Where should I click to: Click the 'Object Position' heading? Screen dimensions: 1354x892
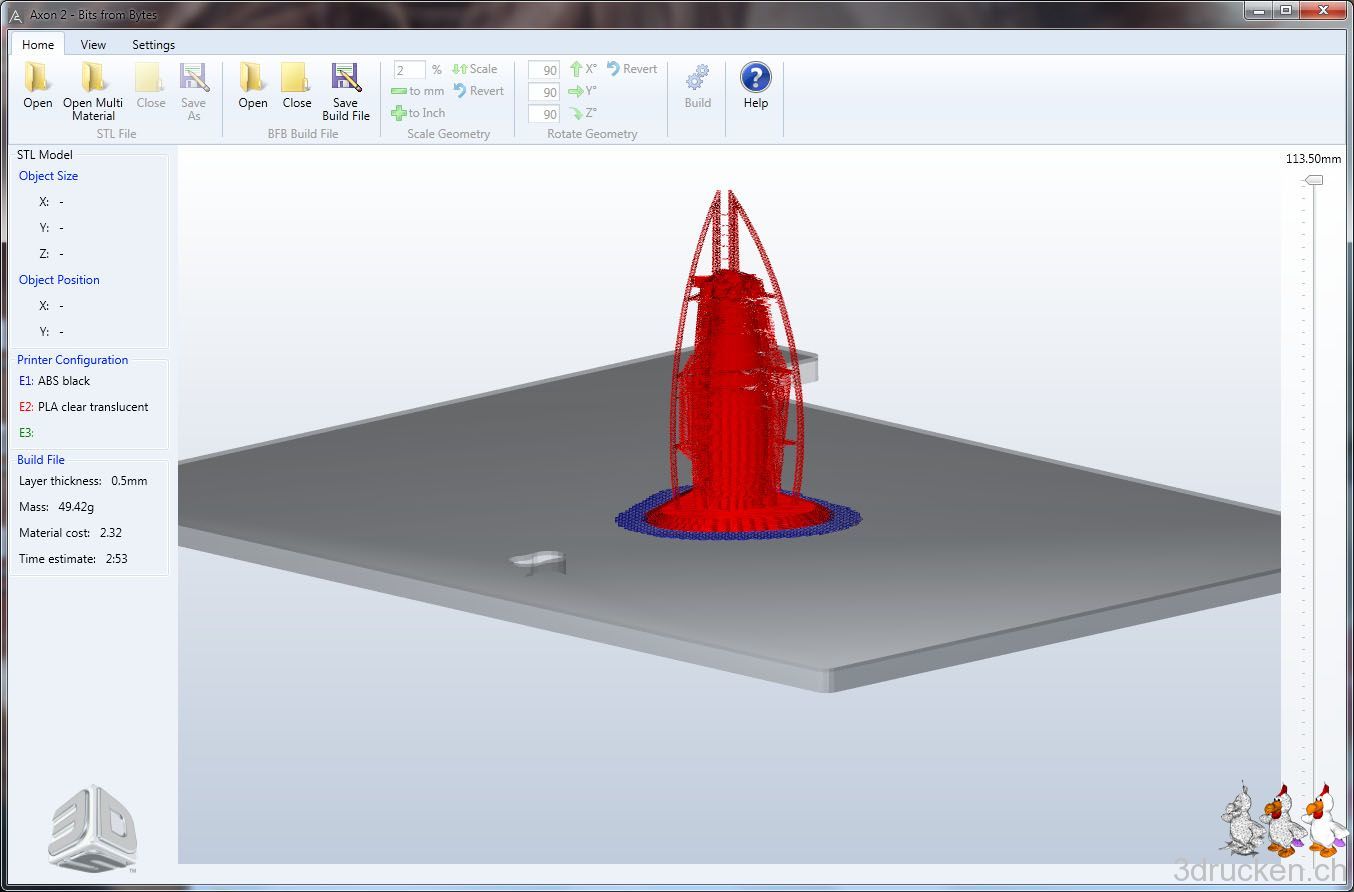59,280
